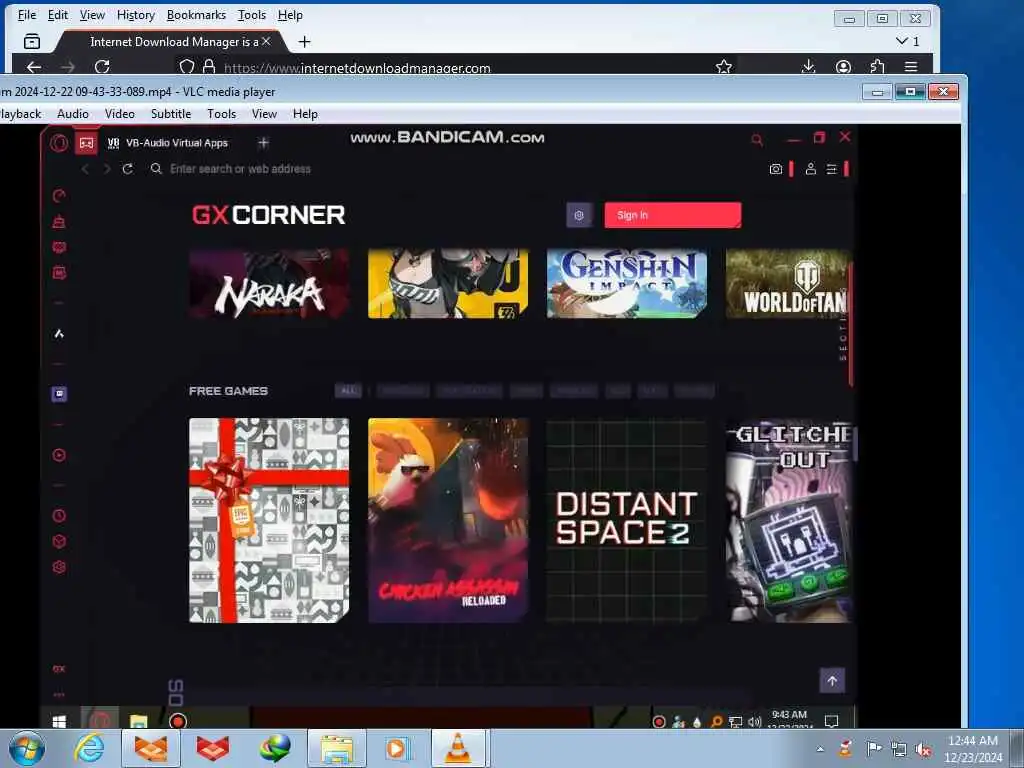This screenshot has width=1024, height=768.
Task: Go back using the Firefox back arrow
Action: tap(34, 67)
